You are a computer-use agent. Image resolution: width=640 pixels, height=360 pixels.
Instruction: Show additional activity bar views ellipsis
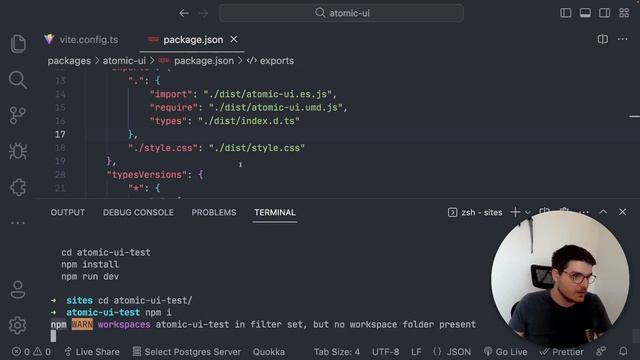point(18,223)
